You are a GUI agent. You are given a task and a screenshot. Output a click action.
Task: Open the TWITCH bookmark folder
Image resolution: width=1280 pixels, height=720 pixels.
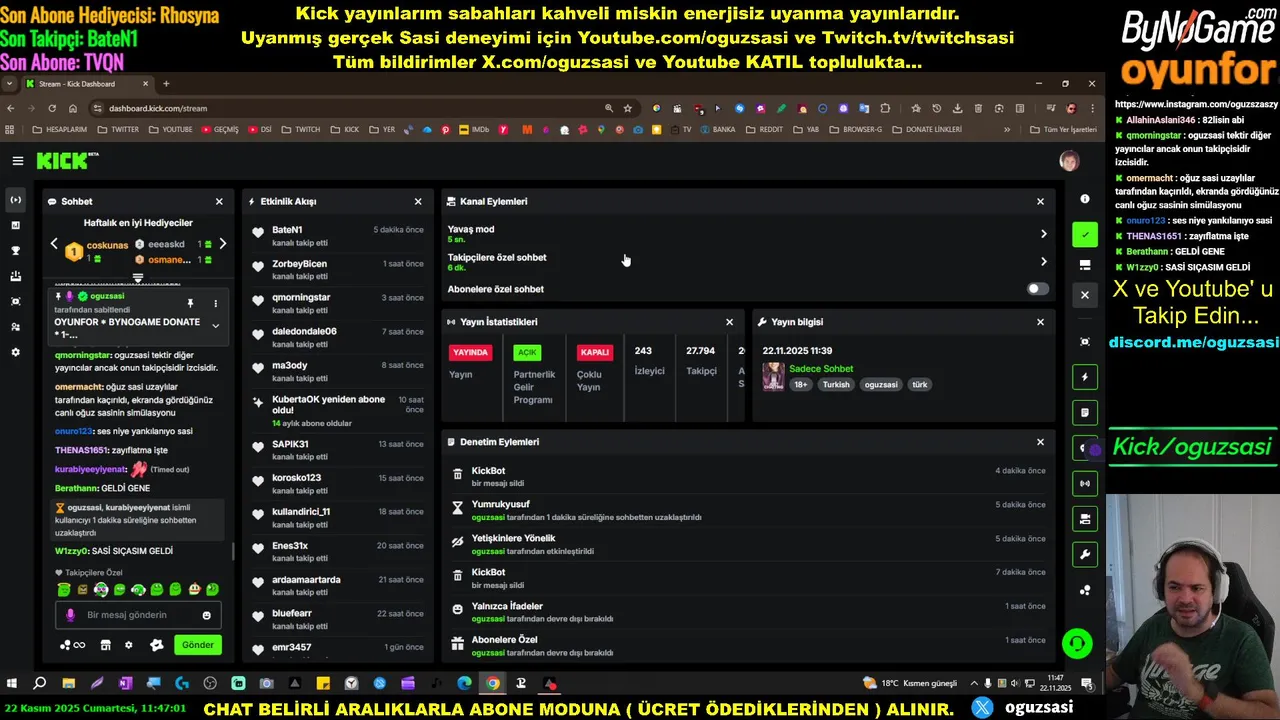(x=300, y=129)
